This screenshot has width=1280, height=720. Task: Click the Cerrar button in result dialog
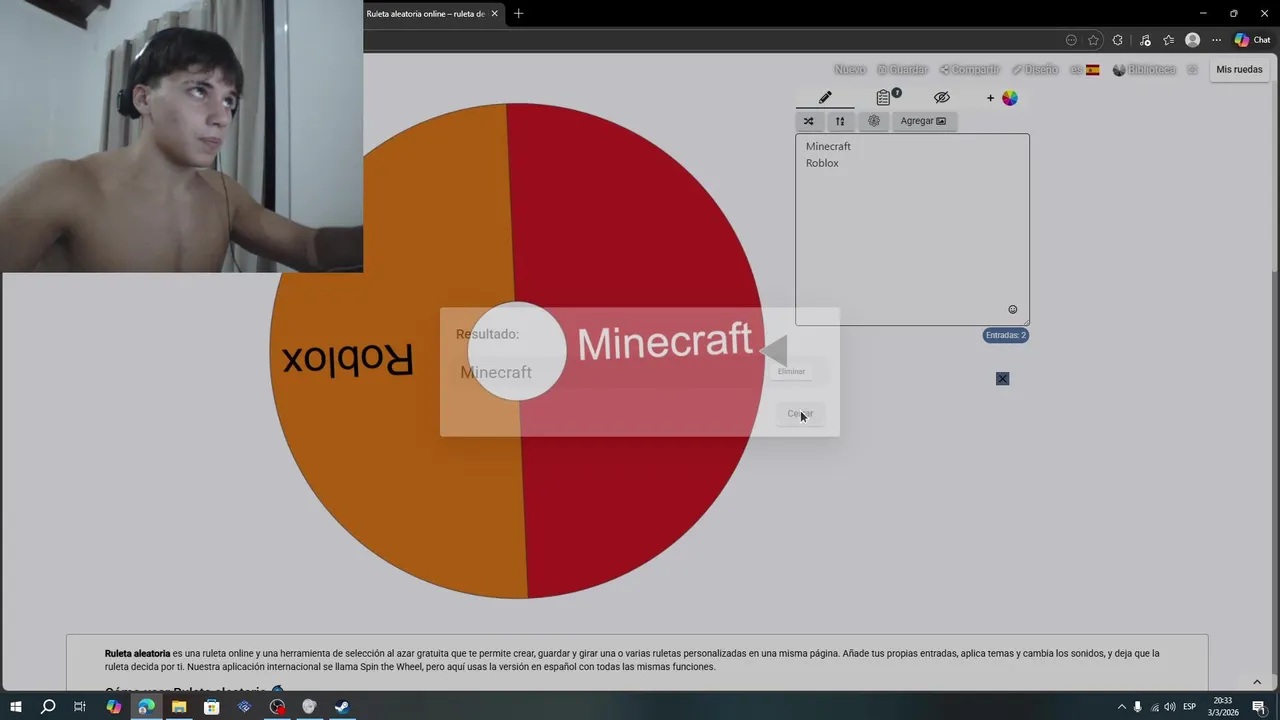tap(800, 414)
